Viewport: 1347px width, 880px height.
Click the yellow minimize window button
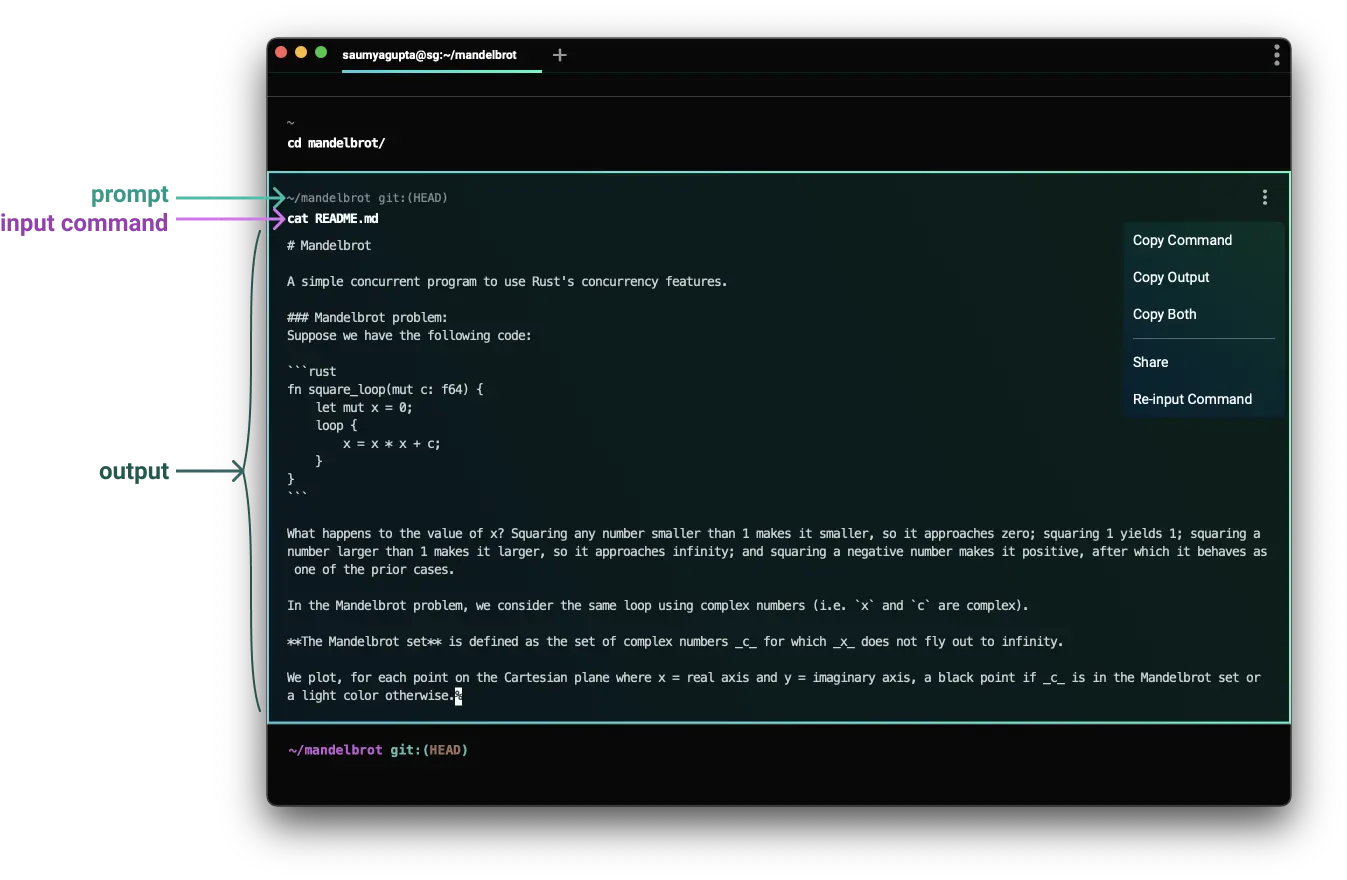click(301, 52)
